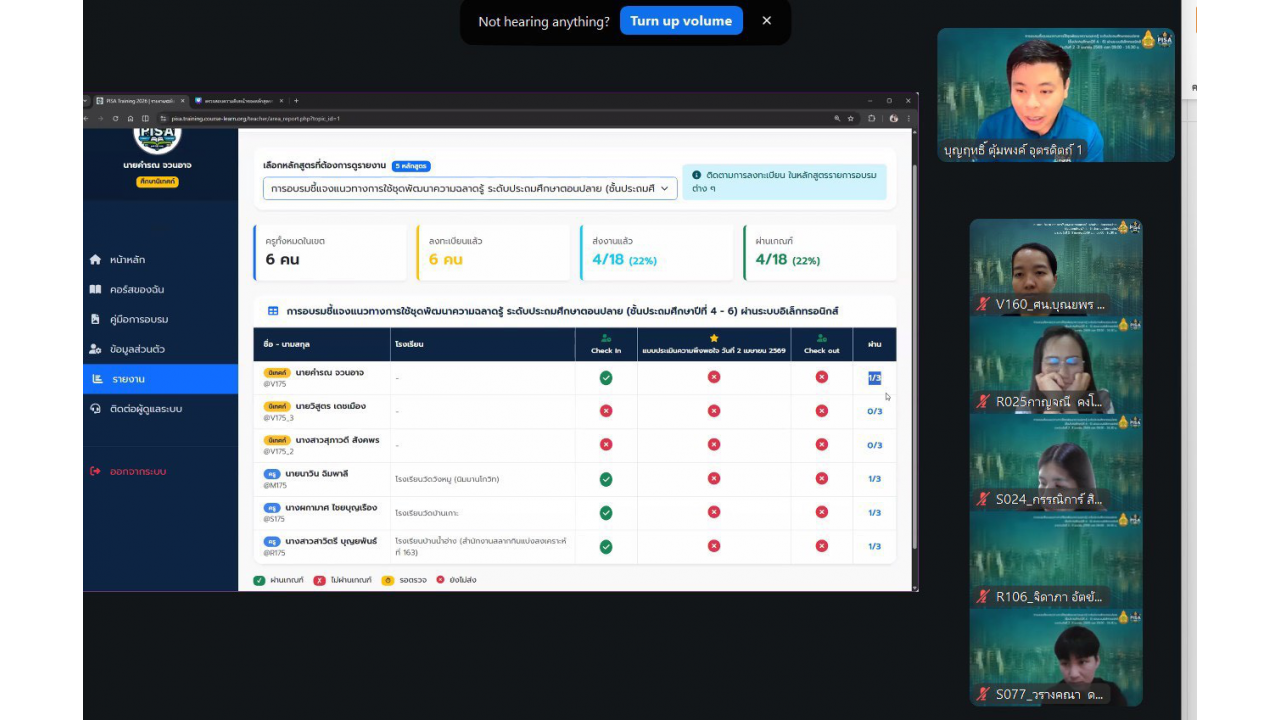This screenshot has height=720, width=1280.
Task: Open the training manual document icon
Action: coord(95,319)
